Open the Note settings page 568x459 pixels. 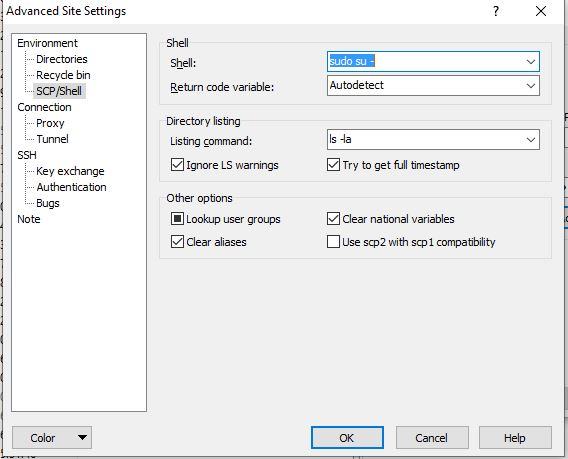click(29, 219)
